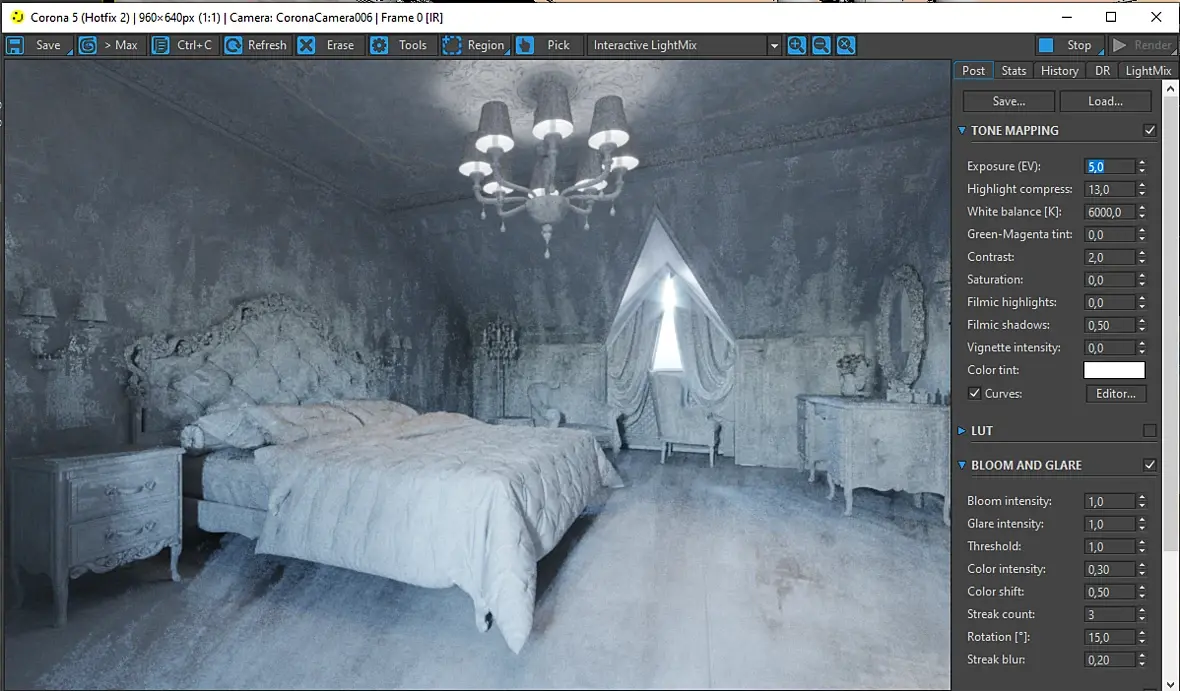Click the Render text button
1180x691 pixels.
pos(1152,45)
